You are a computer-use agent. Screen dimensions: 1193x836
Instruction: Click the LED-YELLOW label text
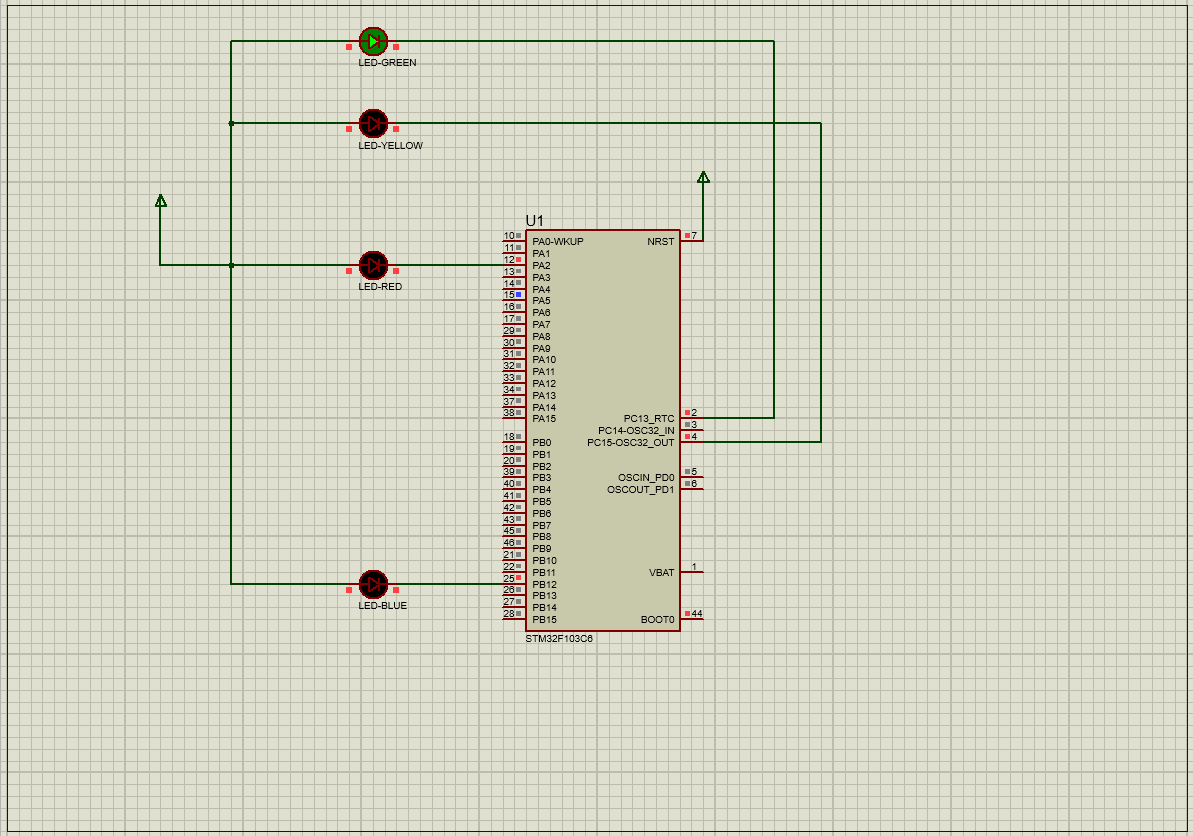point(390,145)
